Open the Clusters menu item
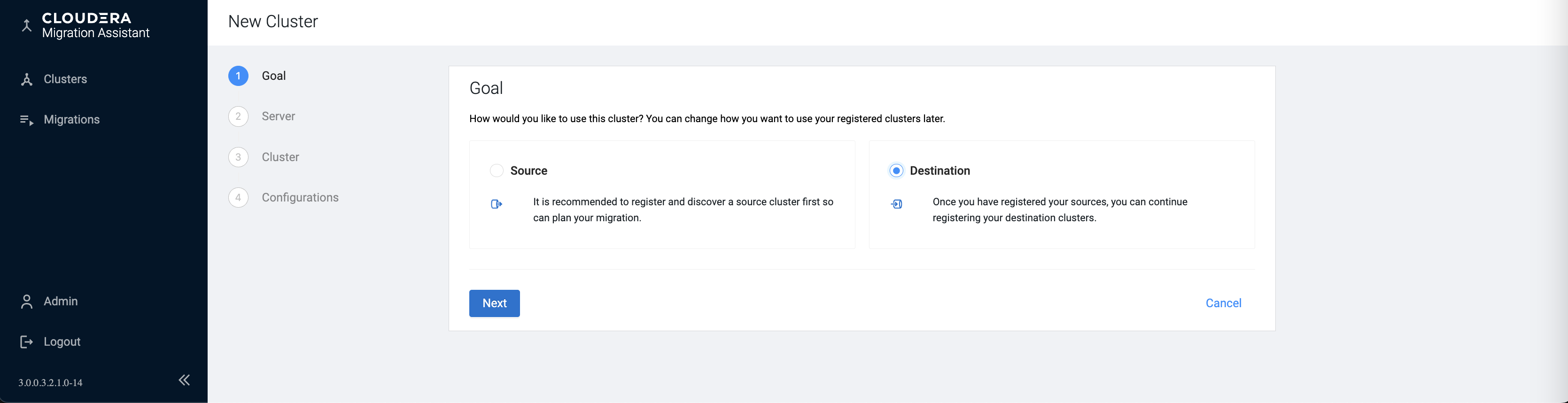 pos(65,79)
